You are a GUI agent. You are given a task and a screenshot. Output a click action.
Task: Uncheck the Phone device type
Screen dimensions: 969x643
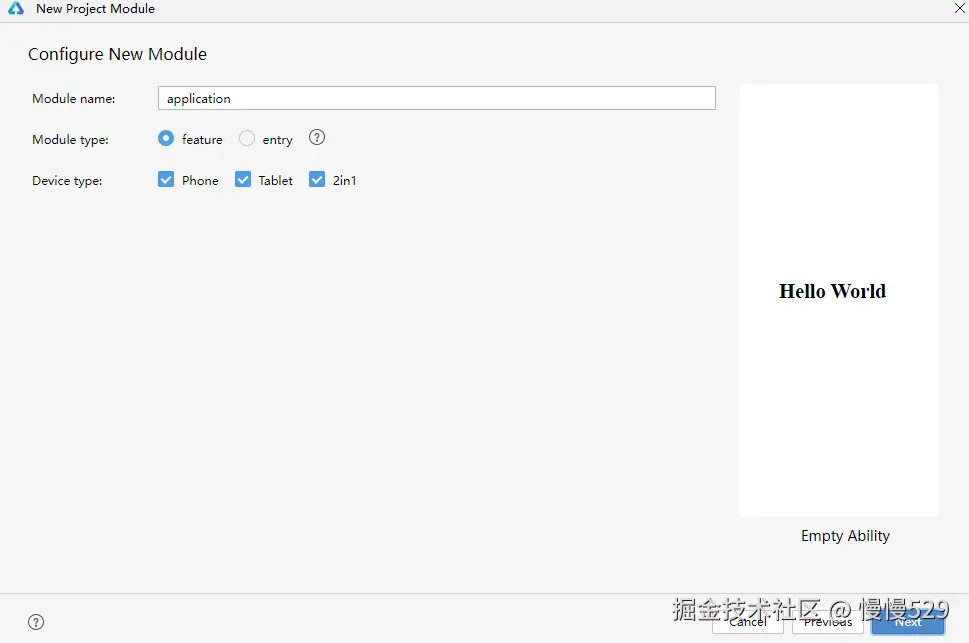click(x=165, y=179)
